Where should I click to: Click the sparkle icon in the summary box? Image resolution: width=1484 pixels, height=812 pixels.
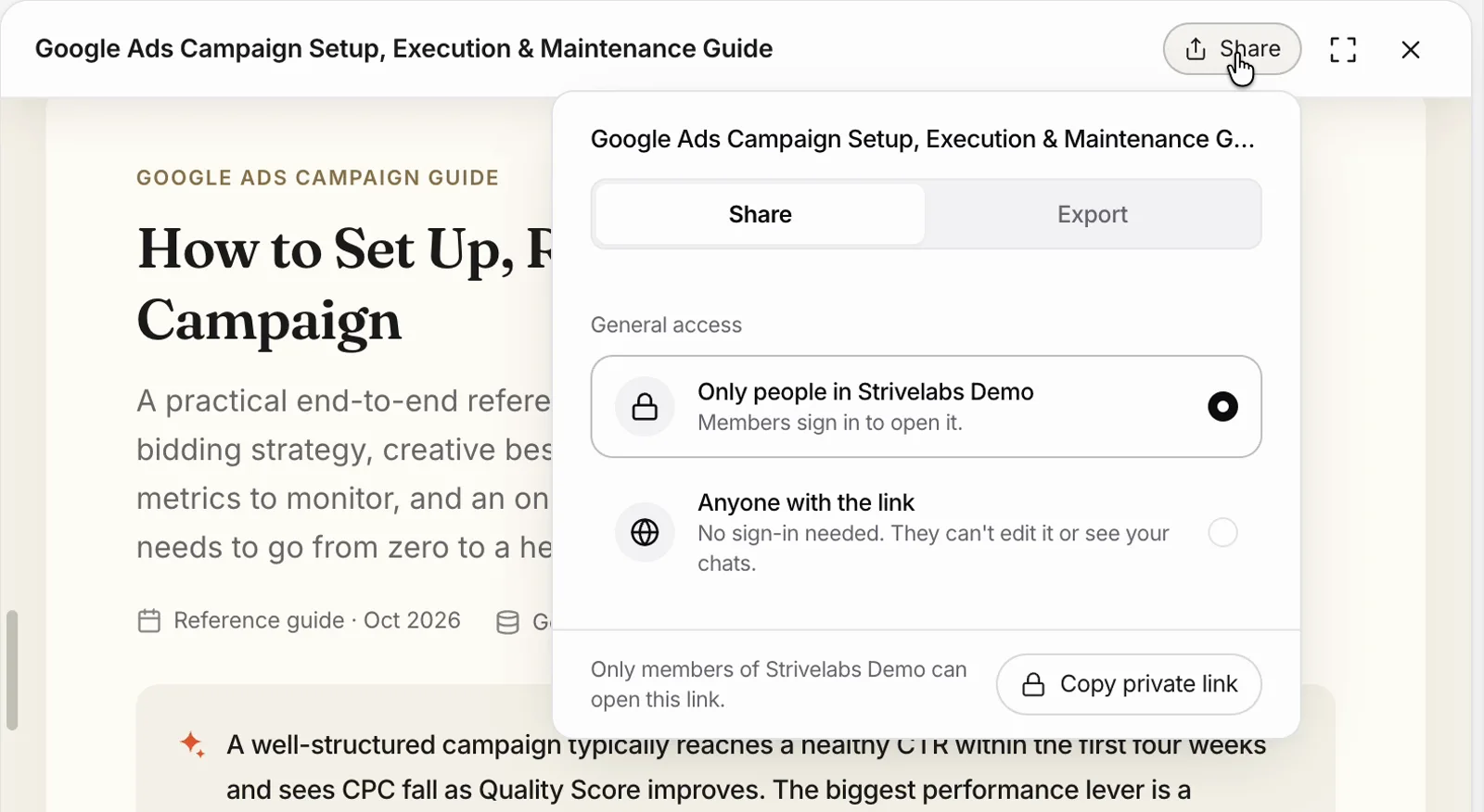tap(192, 744)
